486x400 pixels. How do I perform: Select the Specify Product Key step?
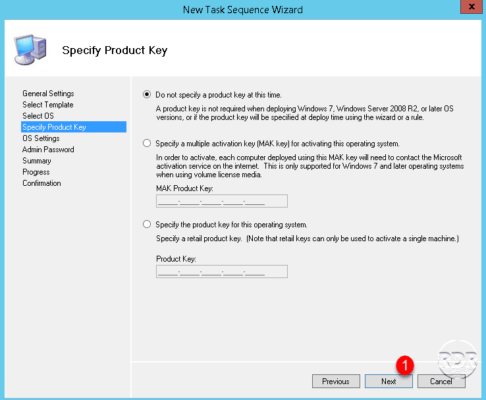pyautogui.click(x=74, y=127)
